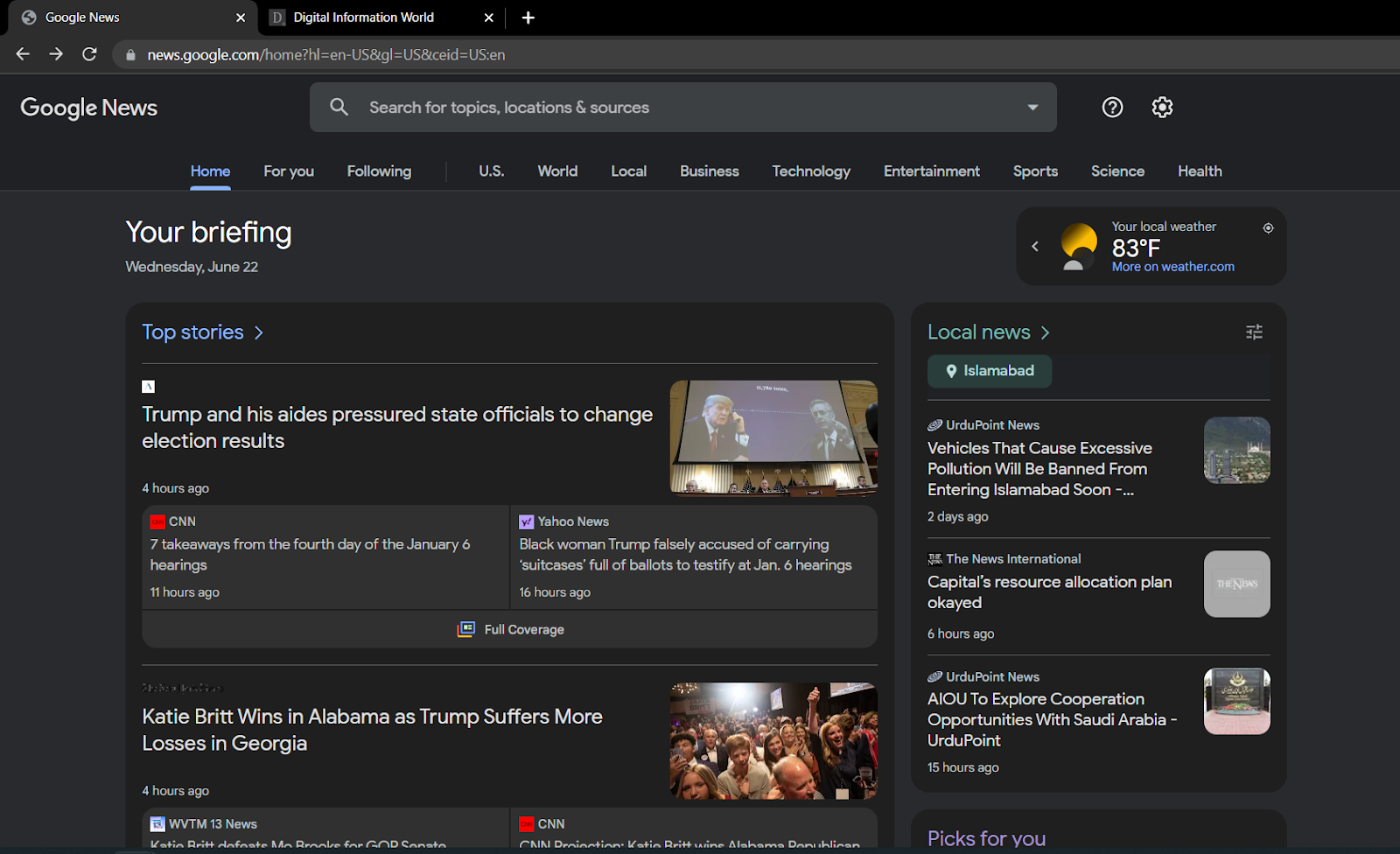Select the Home tab
Screen dimensions: 1400x854
pyautogui.click(x=210, y=171)
